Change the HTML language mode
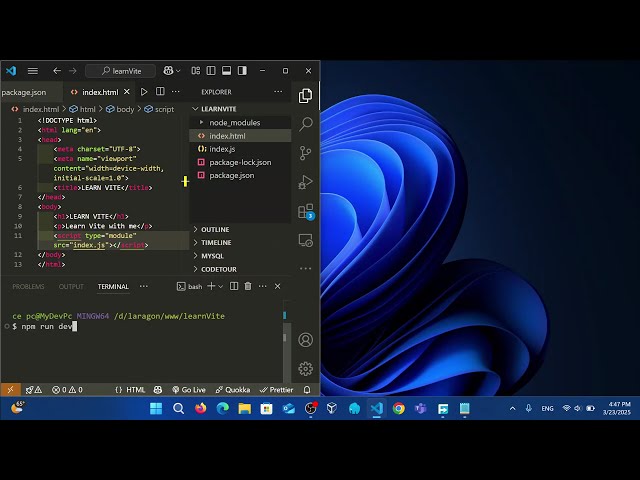 tap(135, 390)
